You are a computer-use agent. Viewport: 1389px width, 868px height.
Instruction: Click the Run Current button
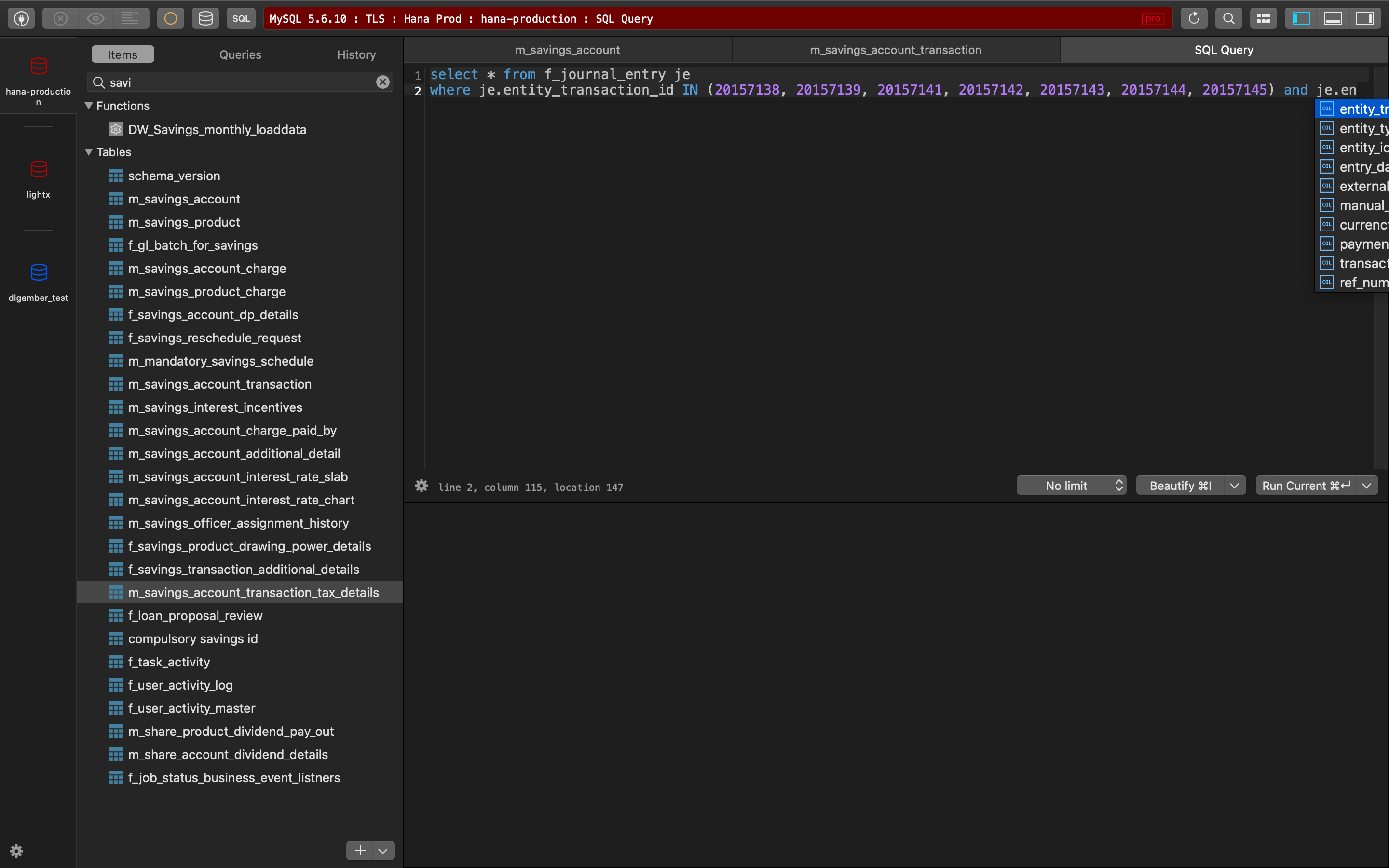1307,485
